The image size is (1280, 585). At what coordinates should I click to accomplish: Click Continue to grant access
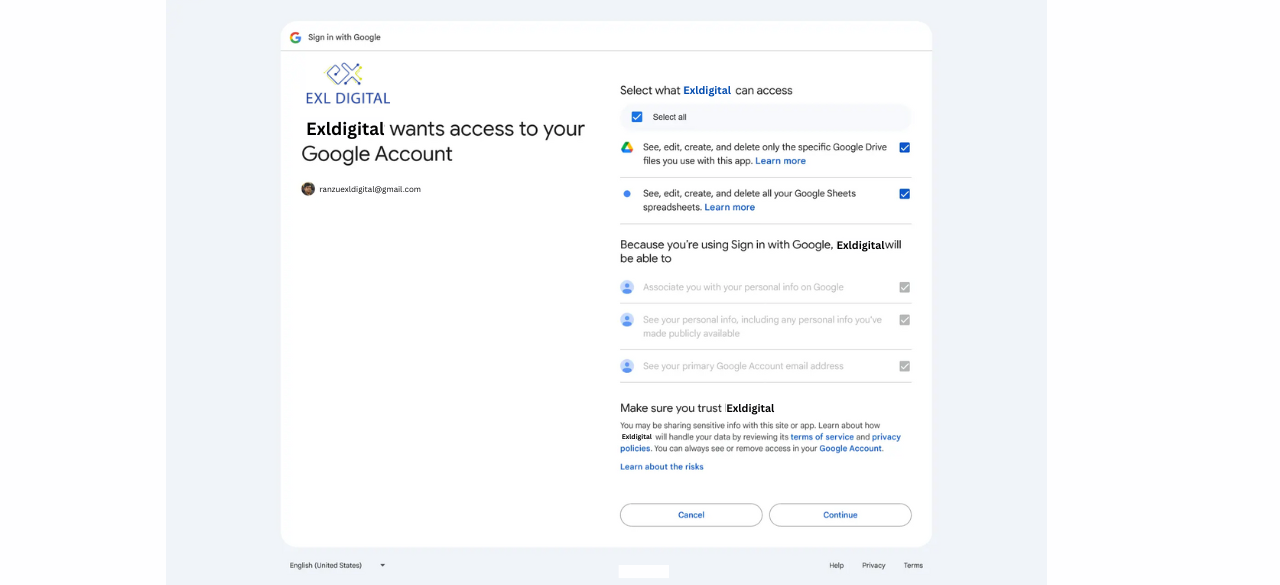[840, 515]
